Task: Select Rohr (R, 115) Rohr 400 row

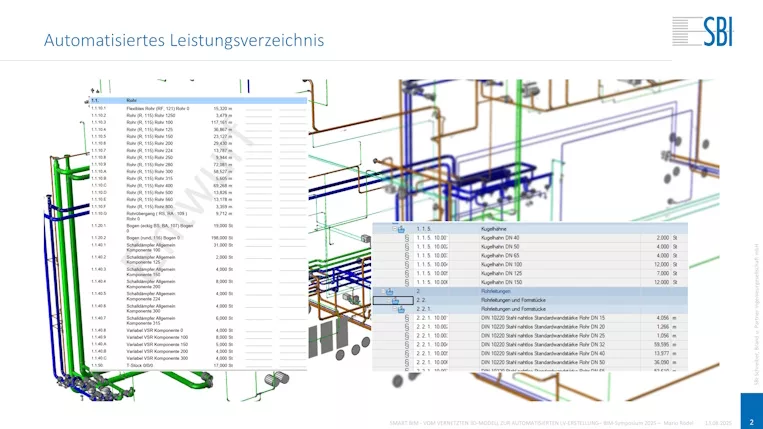Action: [x=199, y=186]
